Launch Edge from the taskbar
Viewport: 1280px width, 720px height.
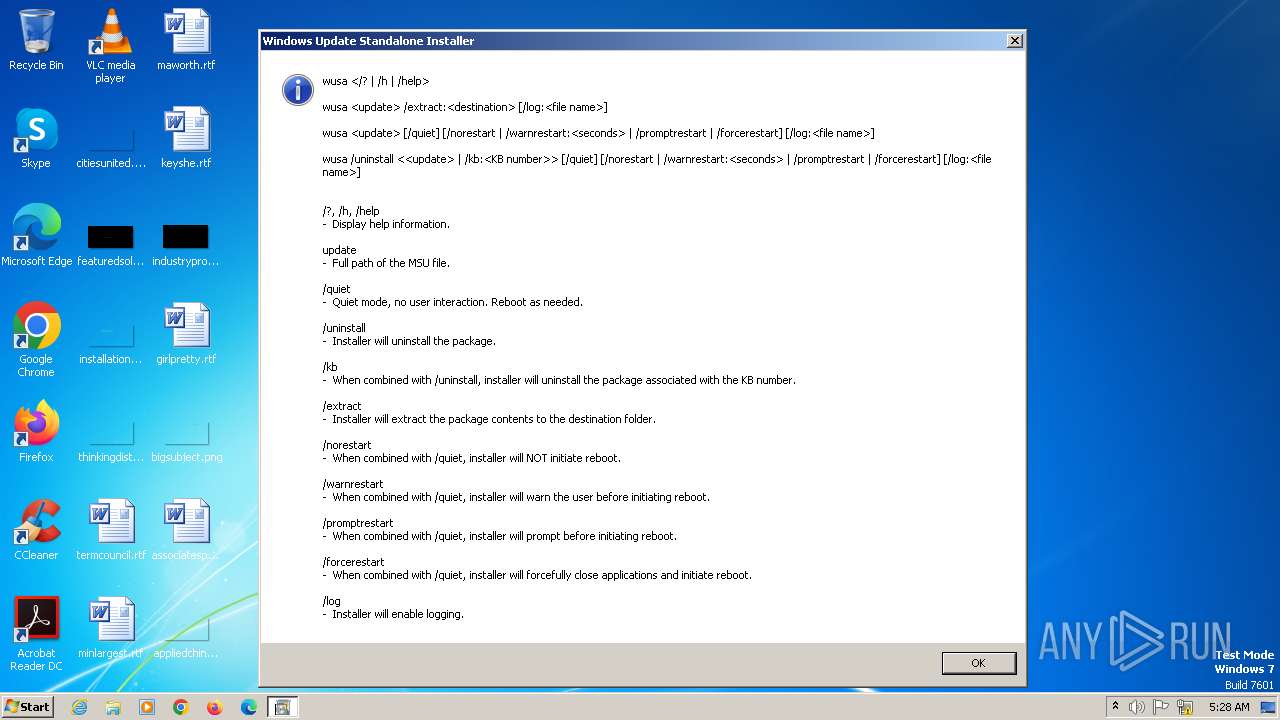click(248, 707)
